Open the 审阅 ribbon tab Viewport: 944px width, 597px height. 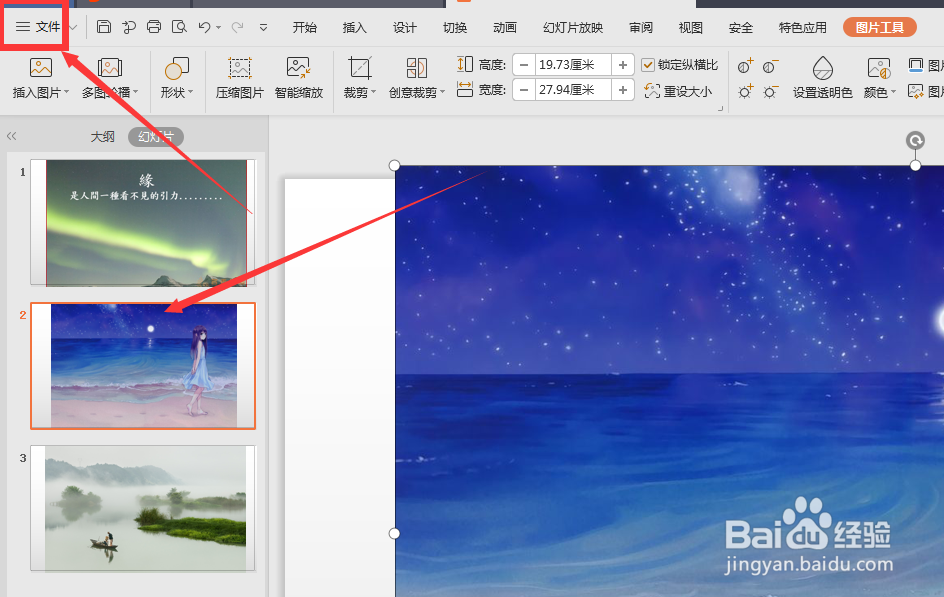pos(641,28)
